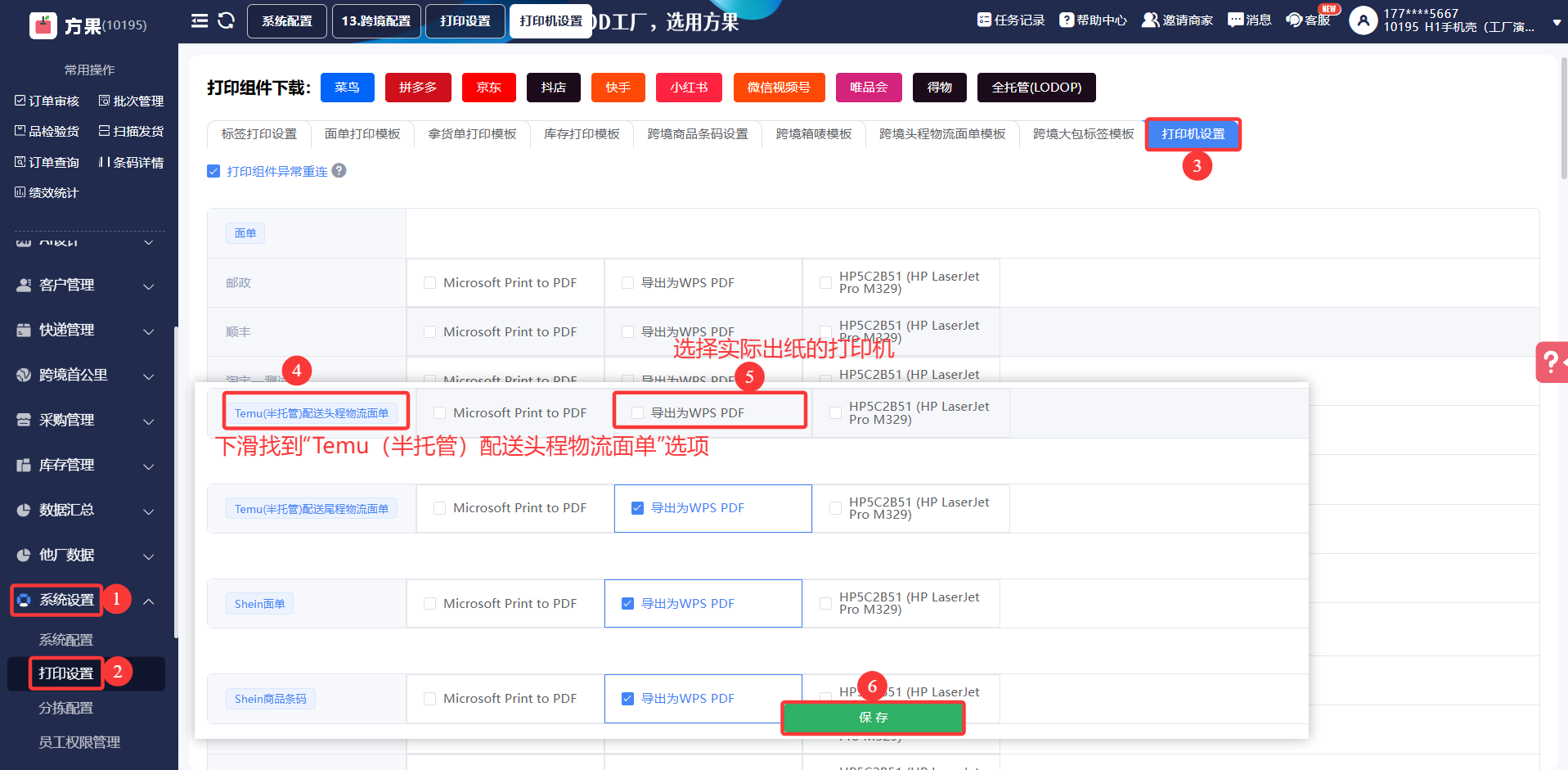Open the account dropdown arrow

[x=1557, y=23]
